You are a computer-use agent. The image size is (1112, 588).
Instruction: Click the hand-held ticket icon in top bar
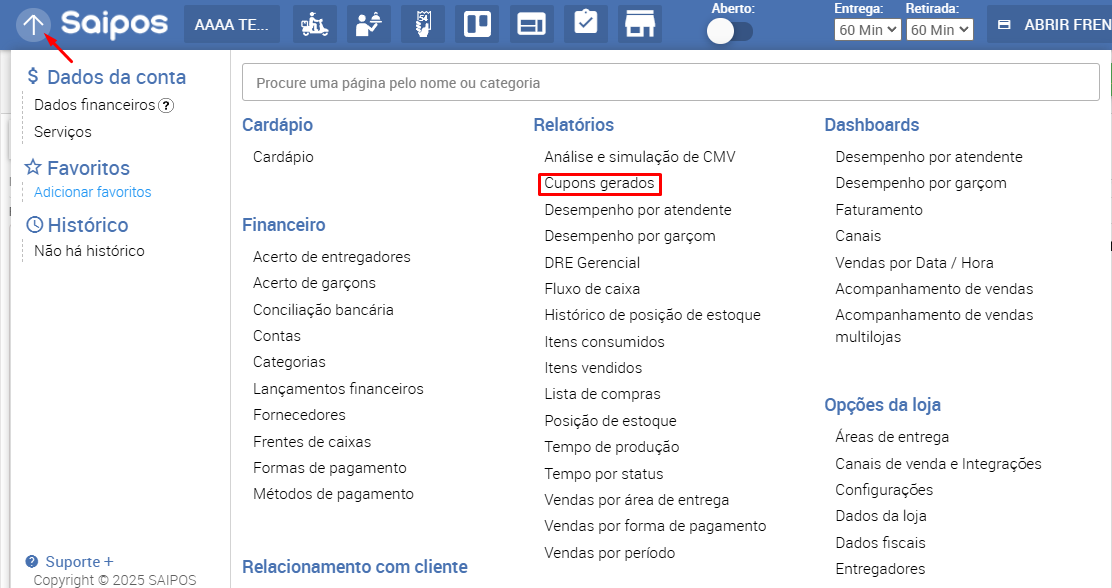(x=423, y=25)
